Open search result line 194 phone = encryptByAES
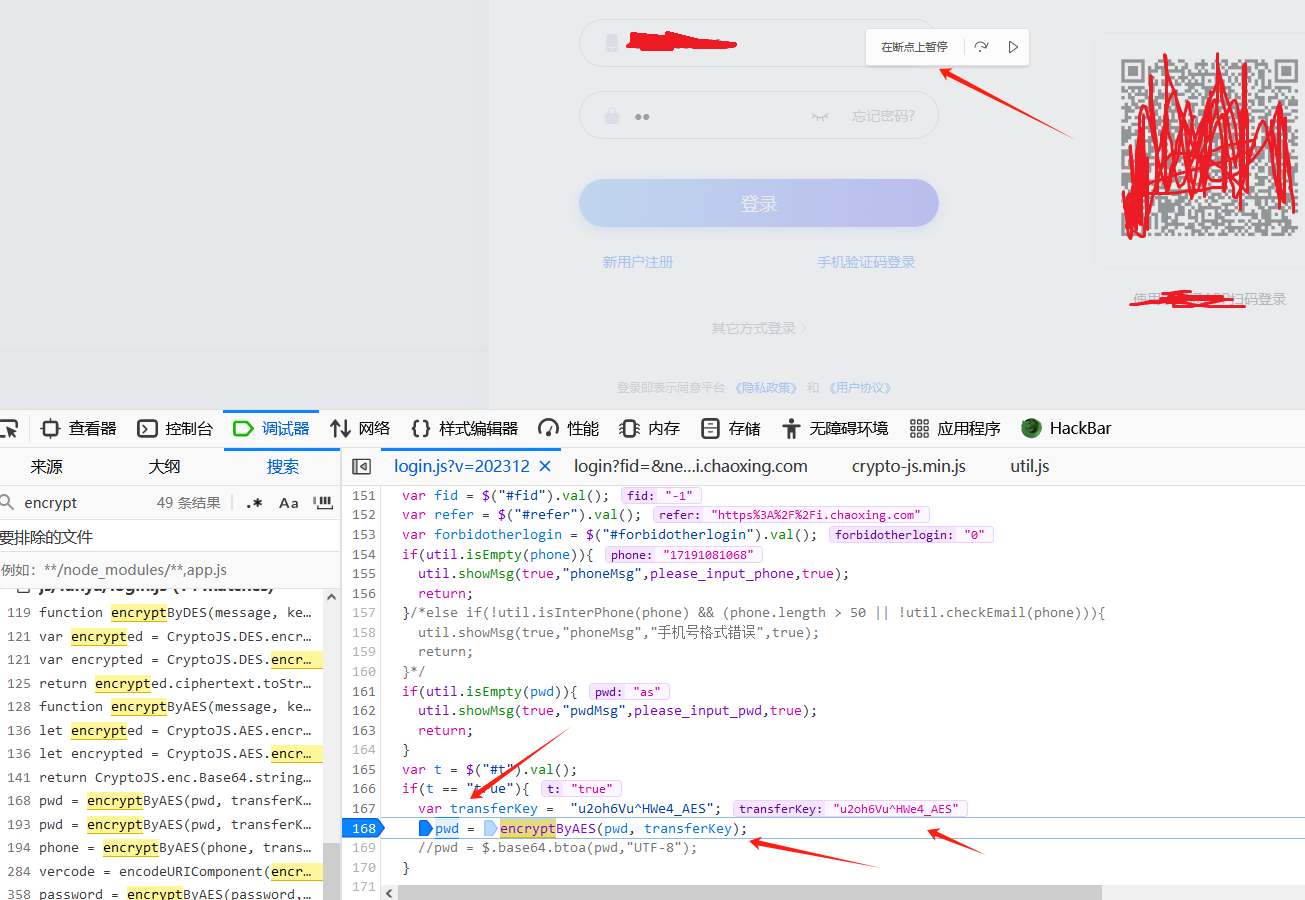This screenshot has width=1305, height=900. click(x=162, y=848)
